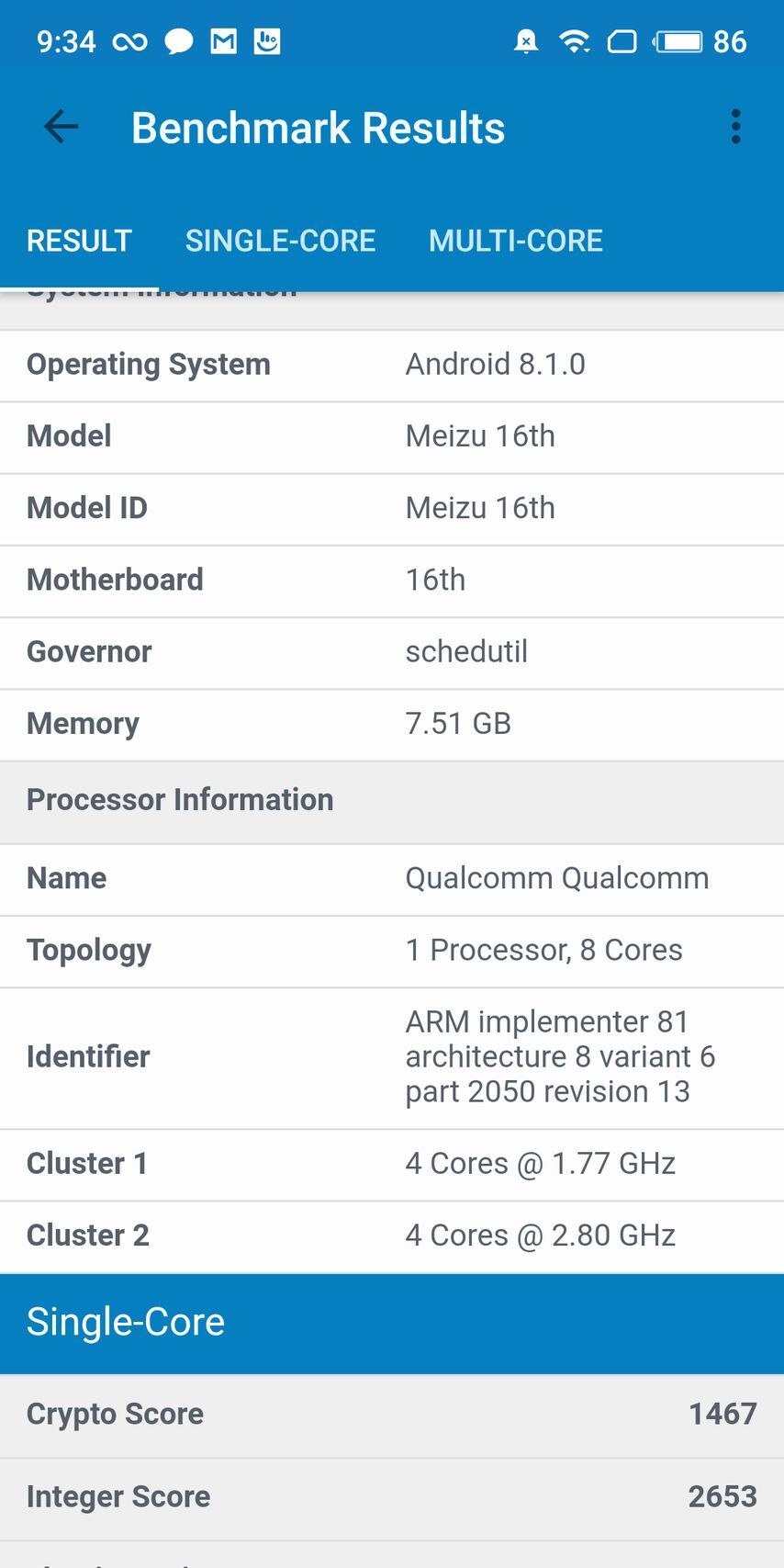The width and height of the screenshot is (784, 1568).
Task: Tap the Single-Core section header
Action: (392, 1323)
